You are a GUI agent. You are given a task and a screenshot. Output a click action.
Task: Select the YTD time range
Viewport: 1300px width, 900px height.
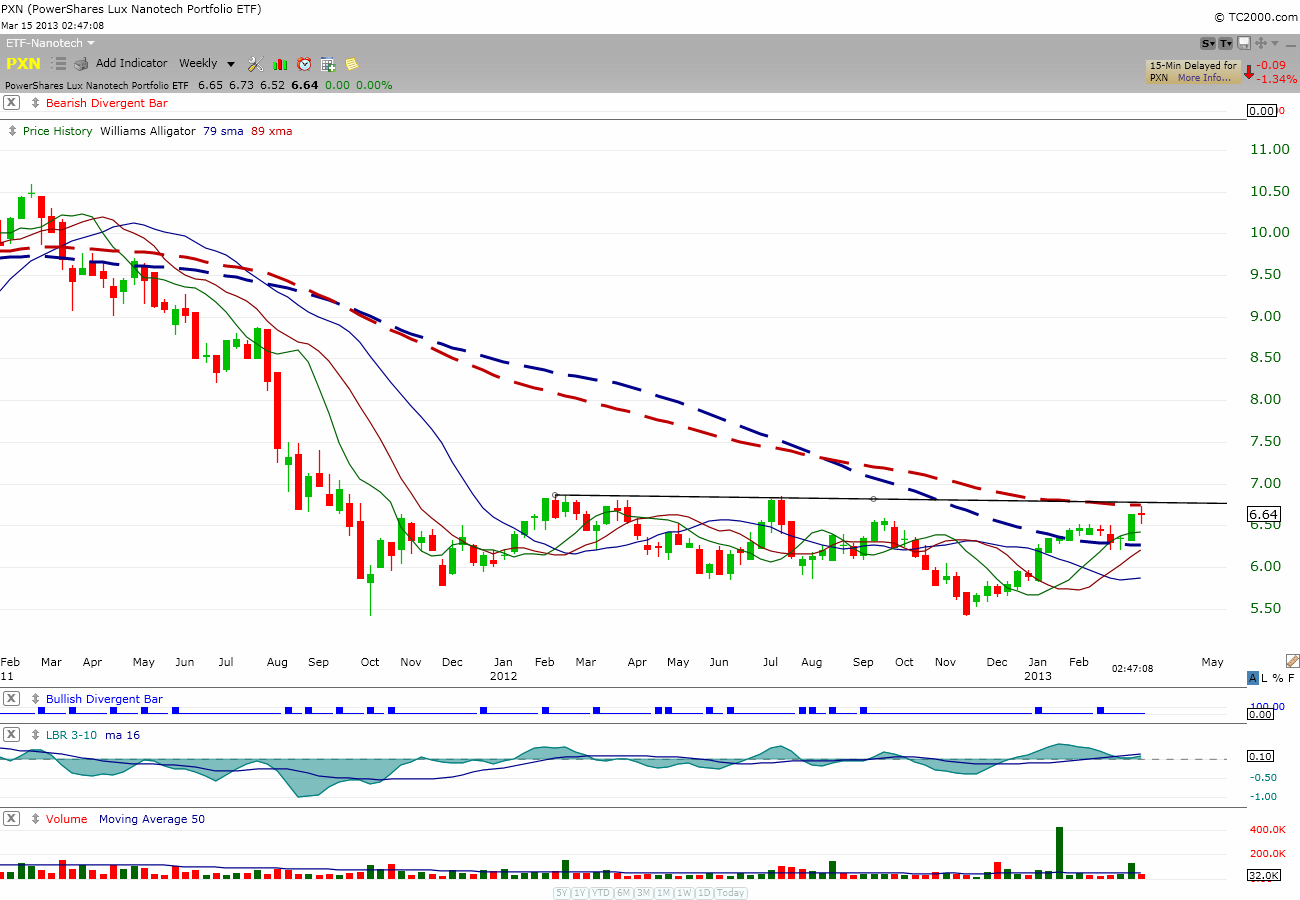click(x=601, y=893)
